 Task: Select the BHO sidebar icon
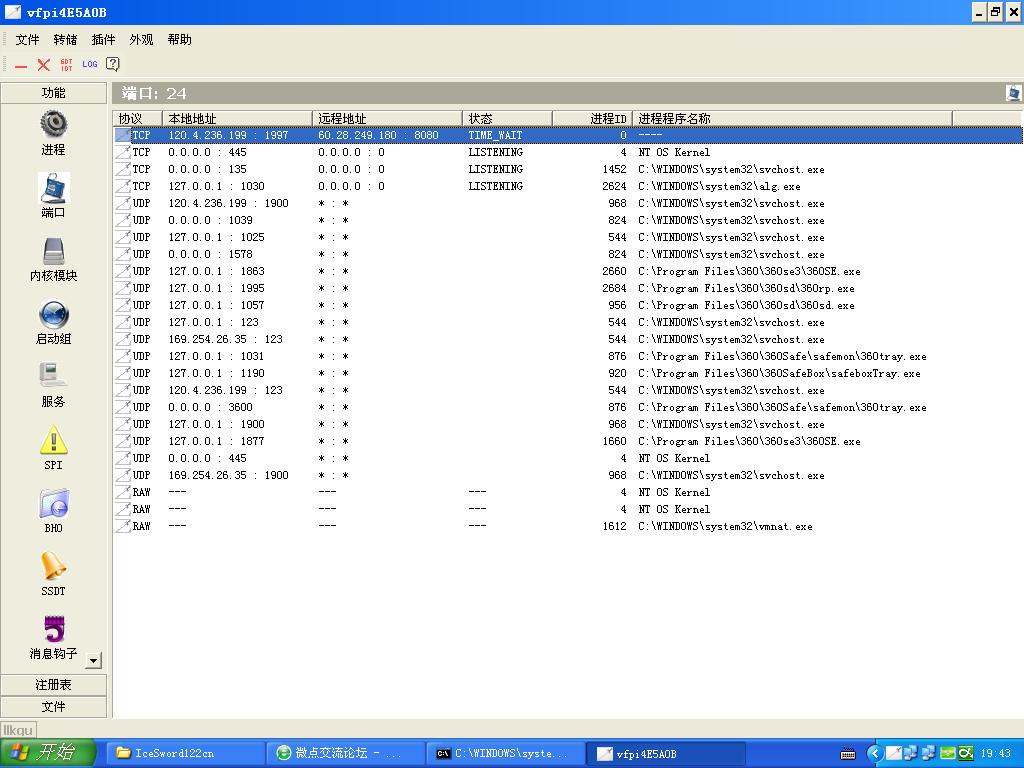tap(53, 504)
